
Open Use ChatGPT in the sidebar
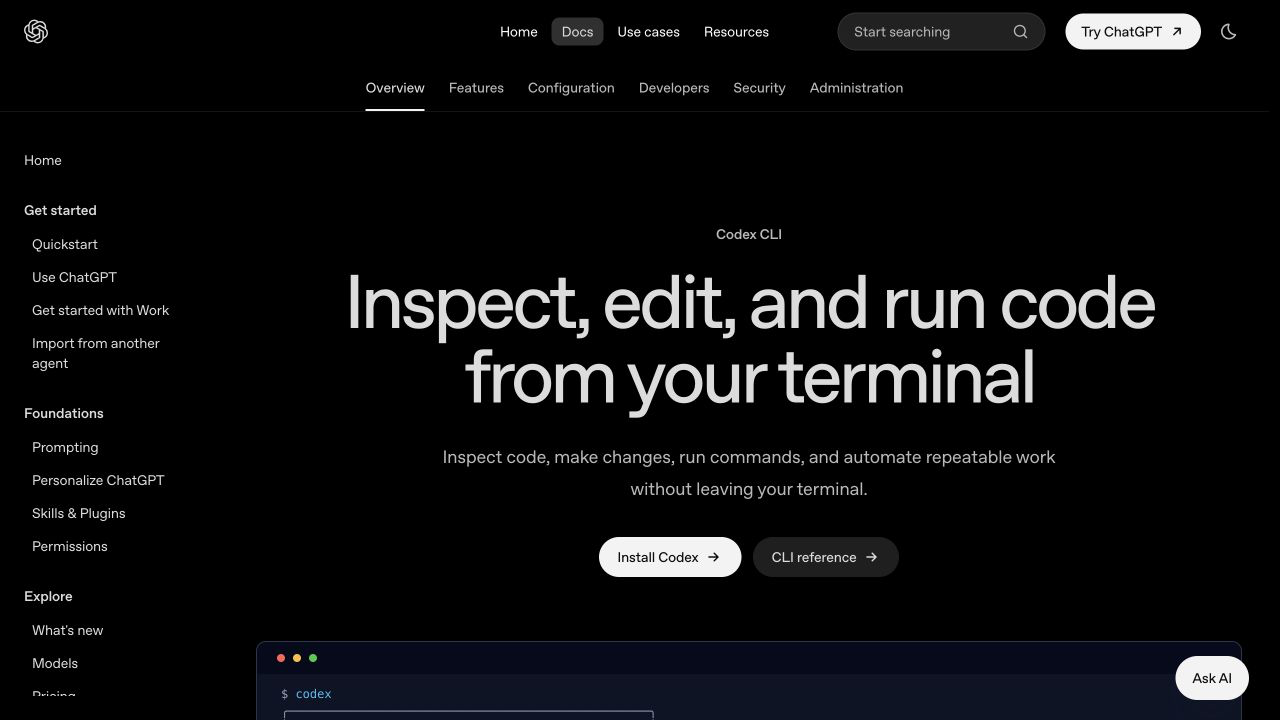(x=74, y=277)
